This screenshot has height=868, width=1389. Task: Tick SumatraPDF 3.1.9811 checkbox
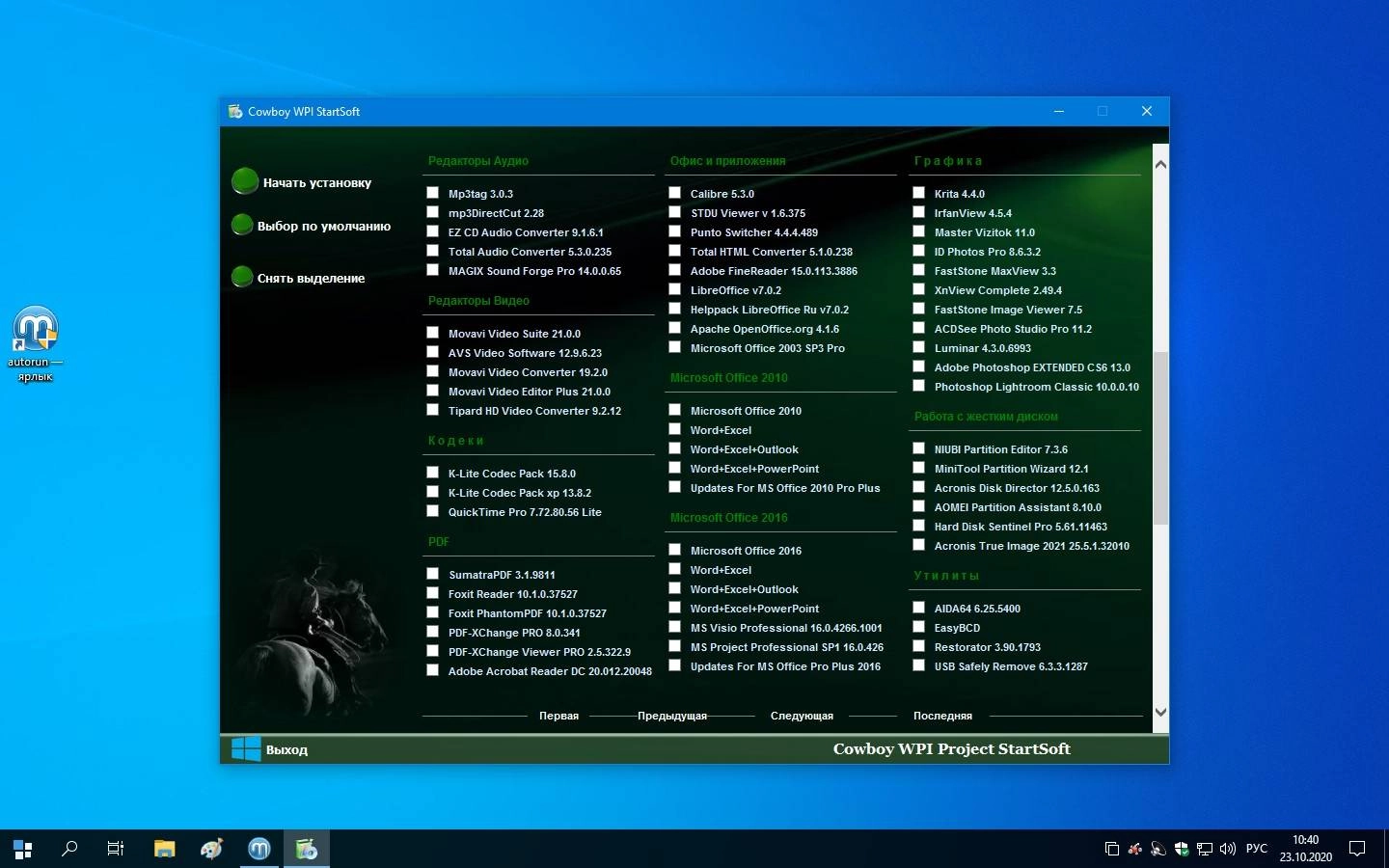click(x=433, y=574)
